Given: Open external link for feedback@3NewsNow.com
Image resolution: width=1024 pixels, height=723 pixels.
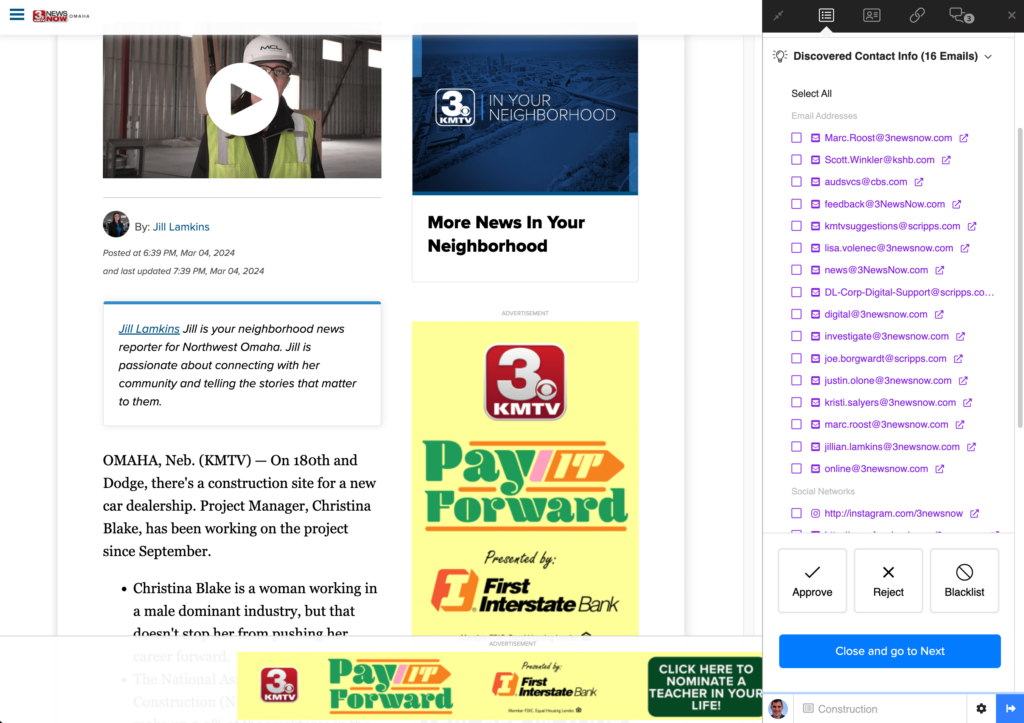Looking at the screenshot, I should coord(957,204).
